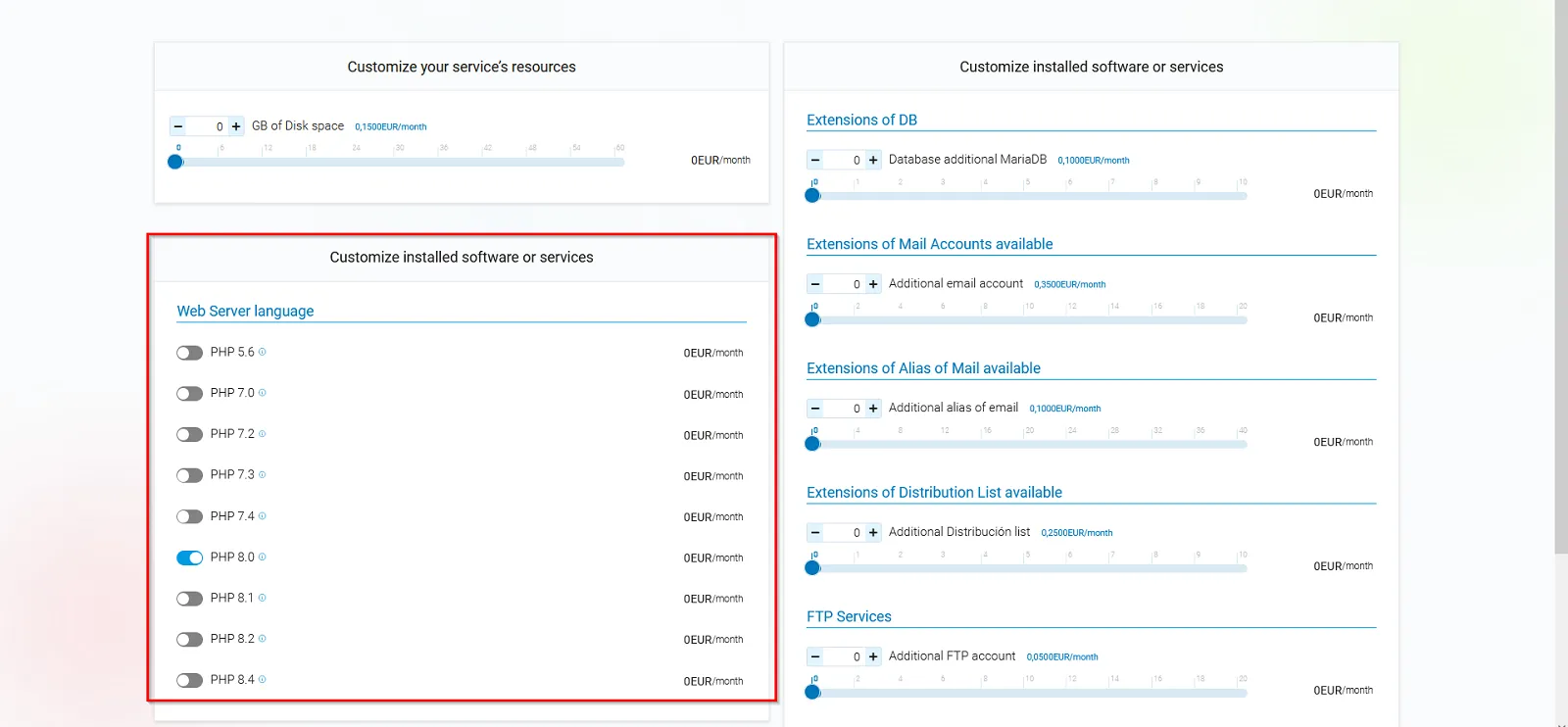Screen dimensions: 1568x727
Task: Decrease GB of Disk space with minus
Action: point(178,126)
